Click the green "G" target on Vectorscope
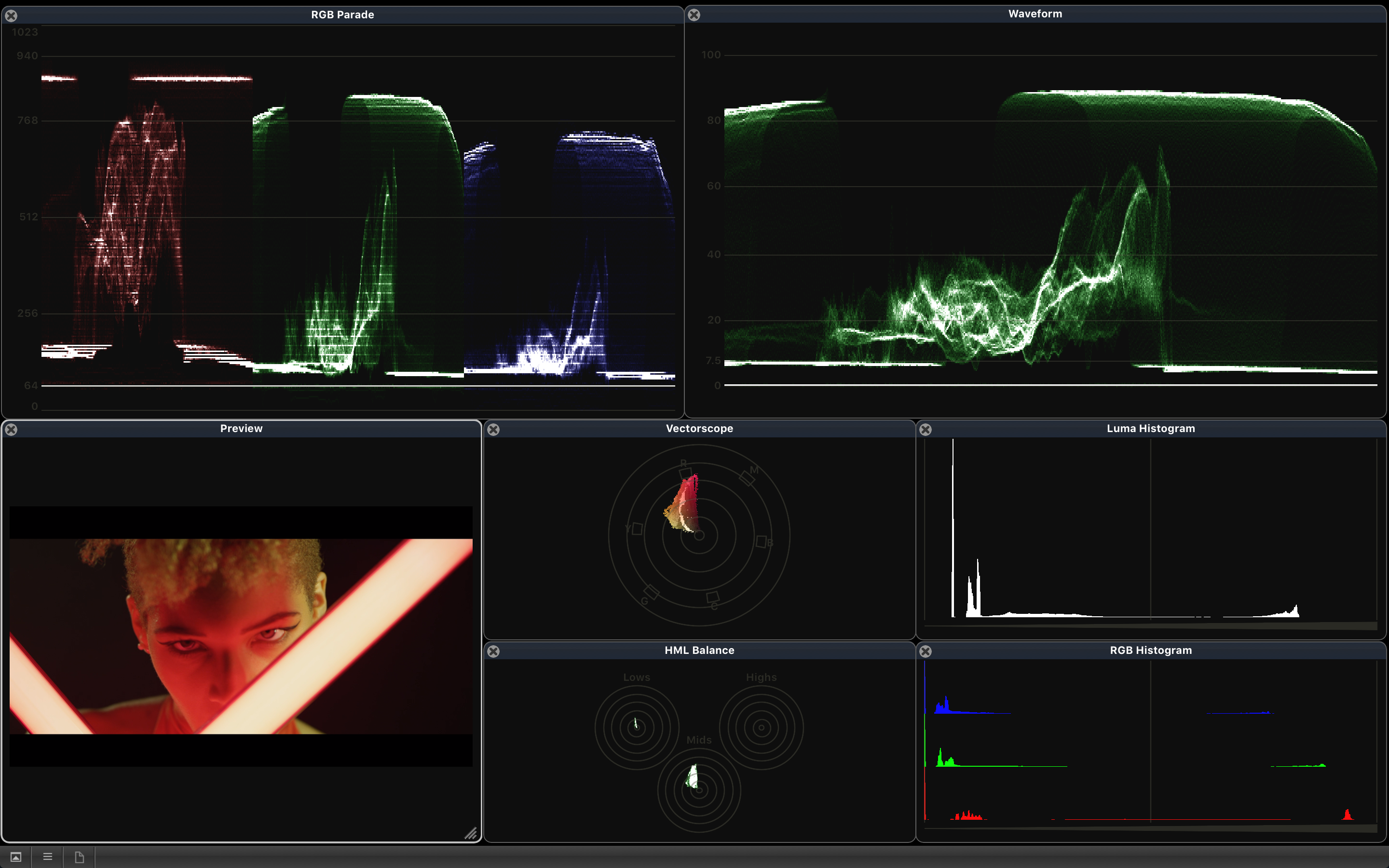 [652, 592]
